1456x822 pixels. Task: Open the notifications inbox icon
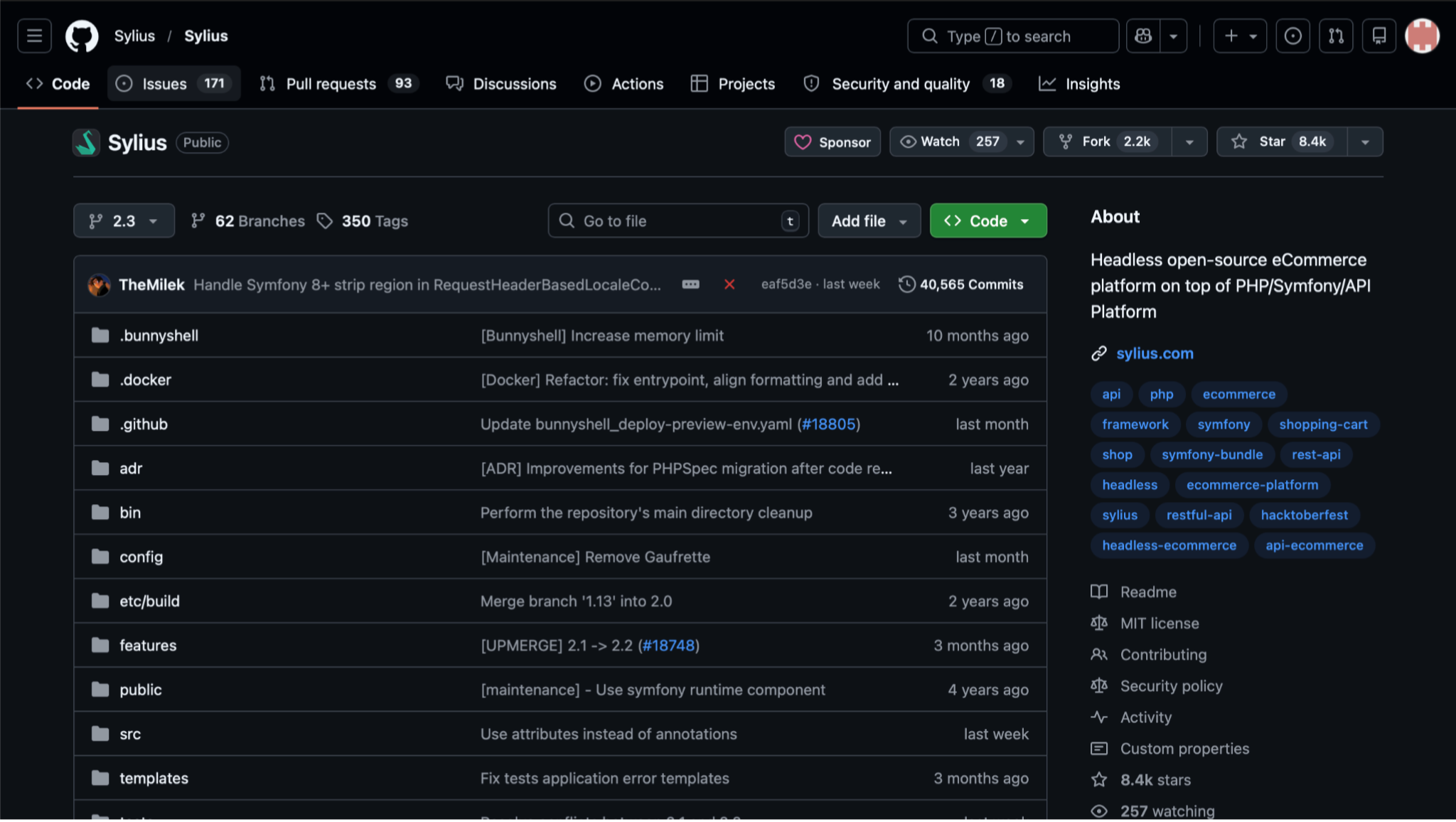click(1379, 36)
